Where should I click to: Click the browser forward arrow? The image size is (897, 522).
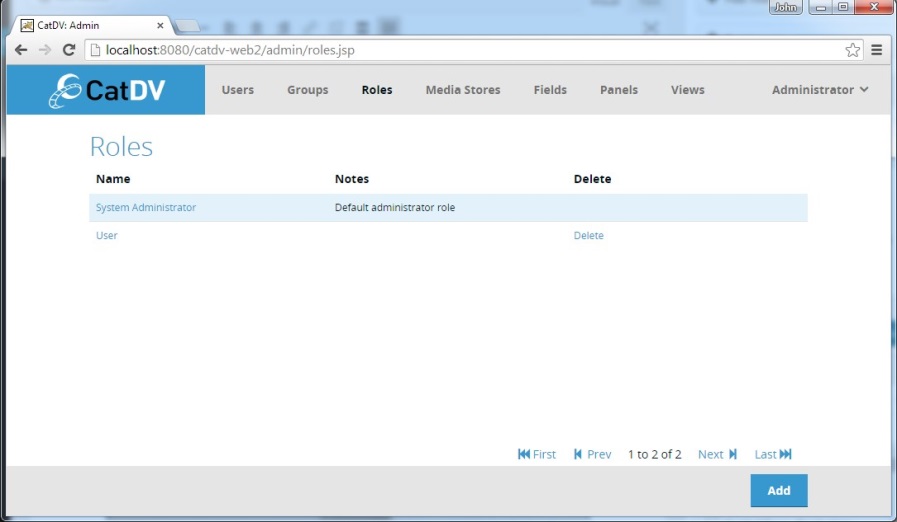coord(45,50)
